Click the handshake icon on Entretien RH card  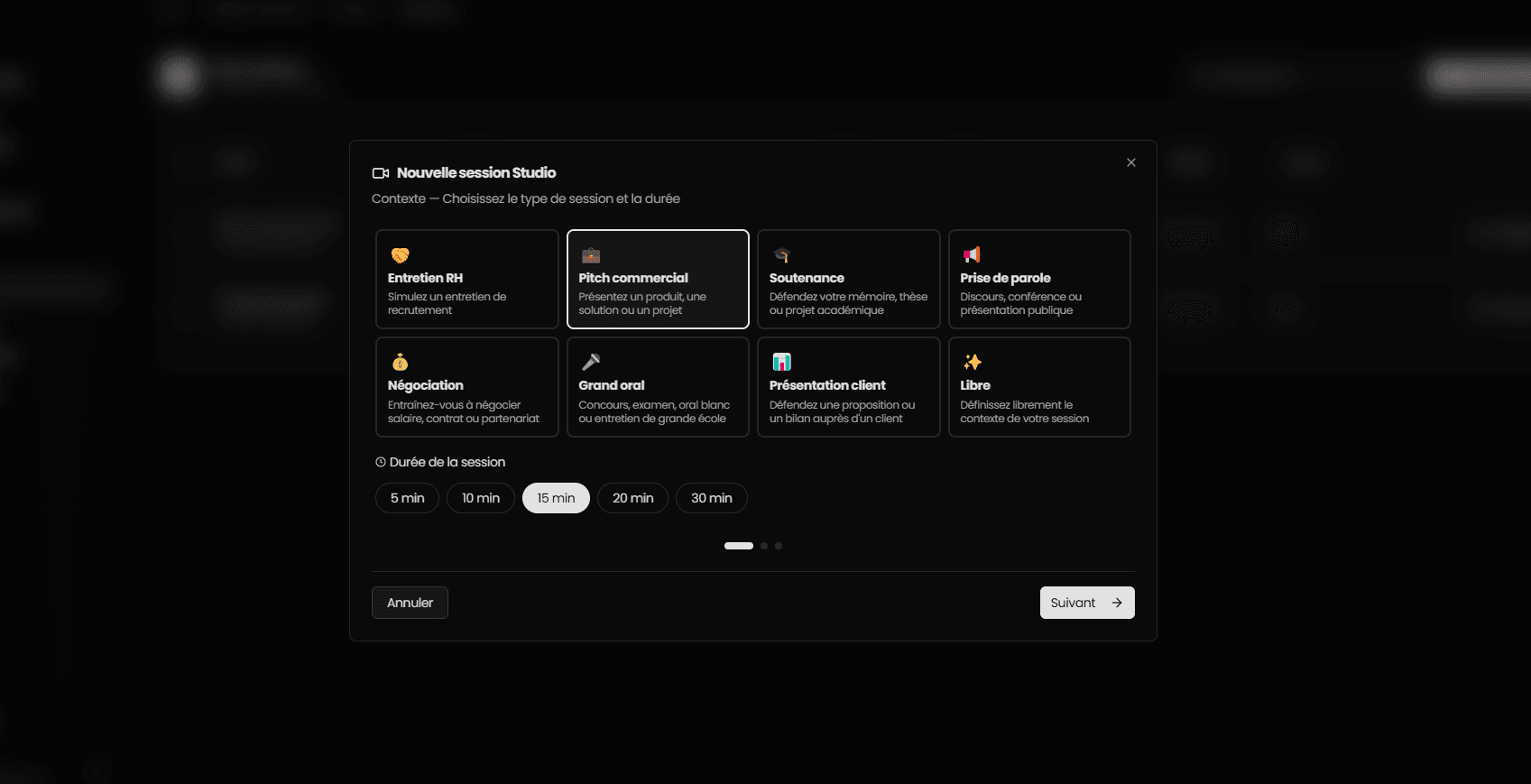[400, 255]
